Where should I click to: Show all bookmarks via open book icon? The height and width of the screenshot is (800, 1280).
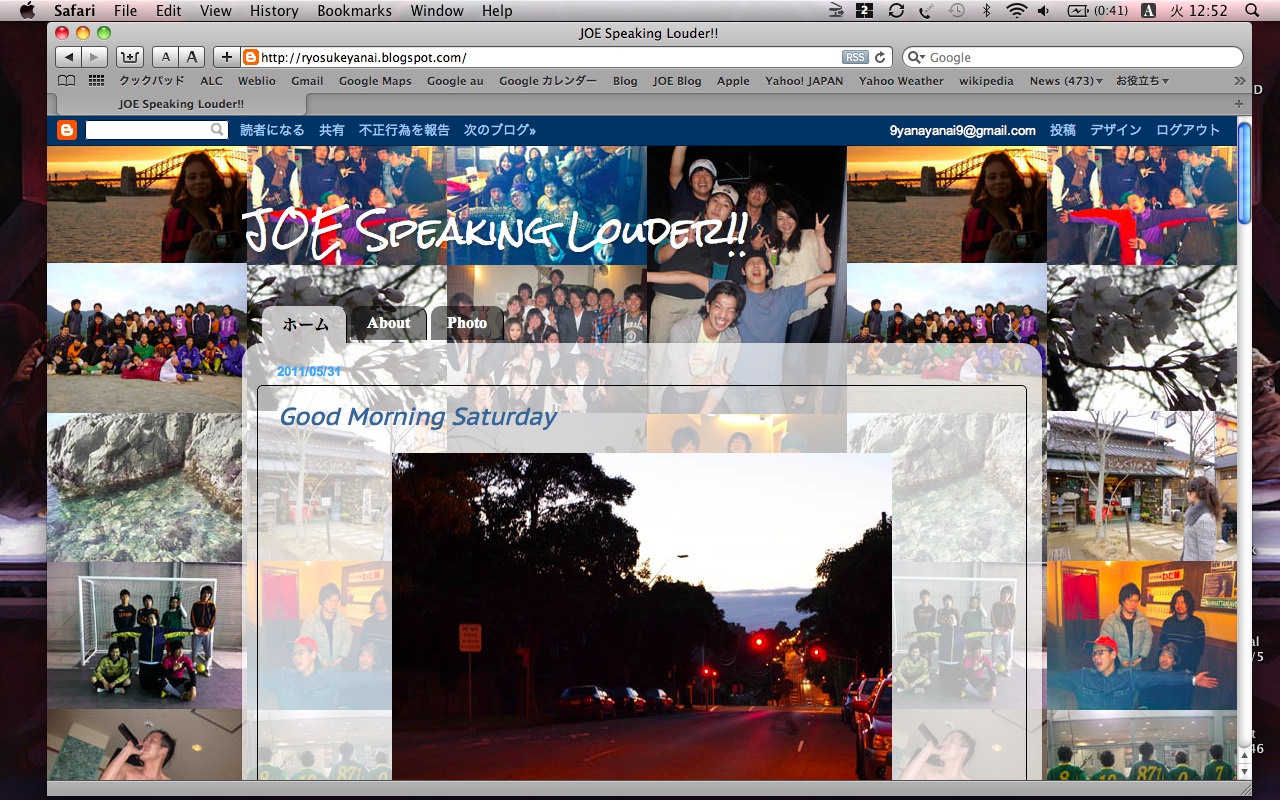coord(66,81)
